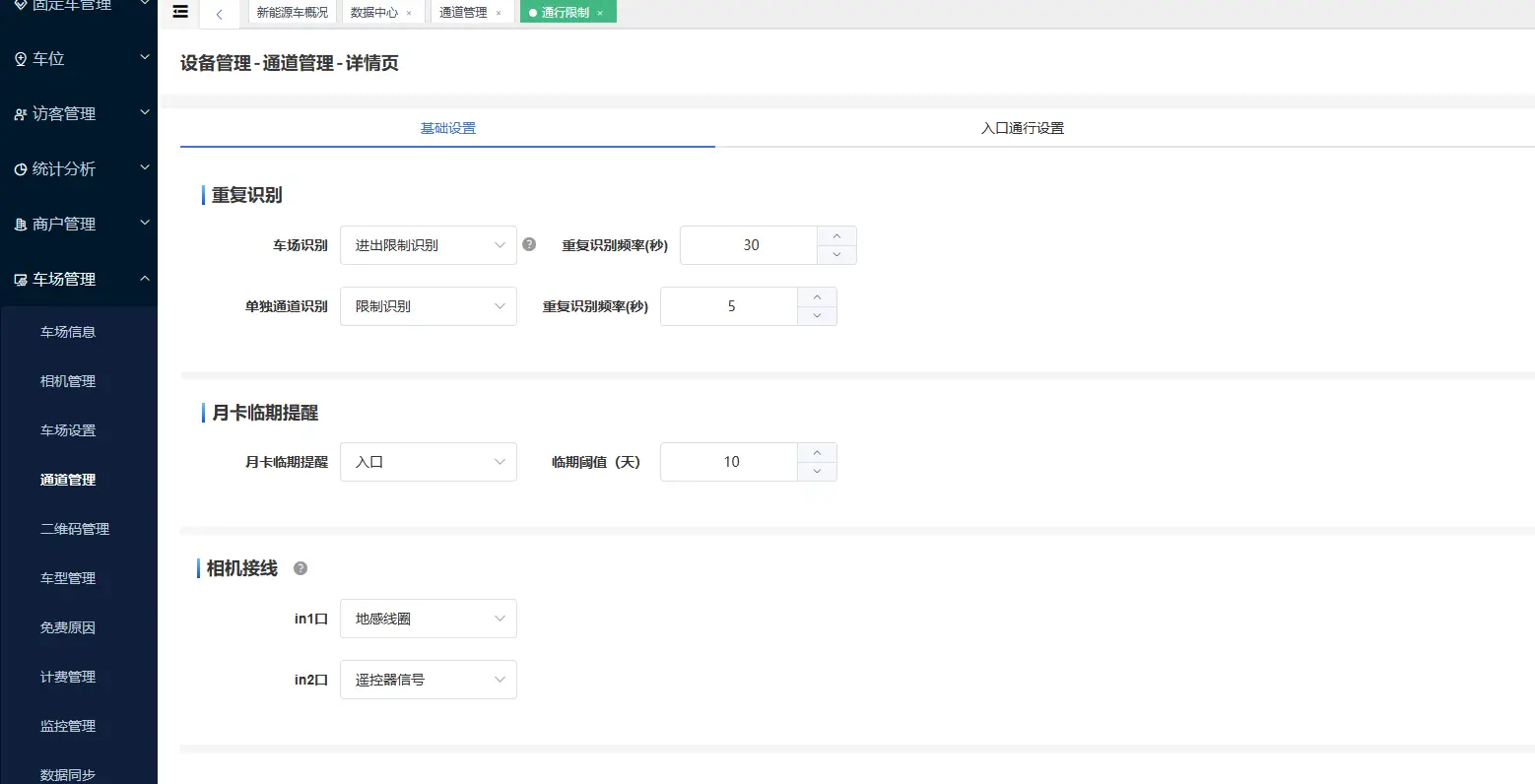Expand the 统计分析 sidebar menu
1535x784 pixels.
(x=79, y=168)
